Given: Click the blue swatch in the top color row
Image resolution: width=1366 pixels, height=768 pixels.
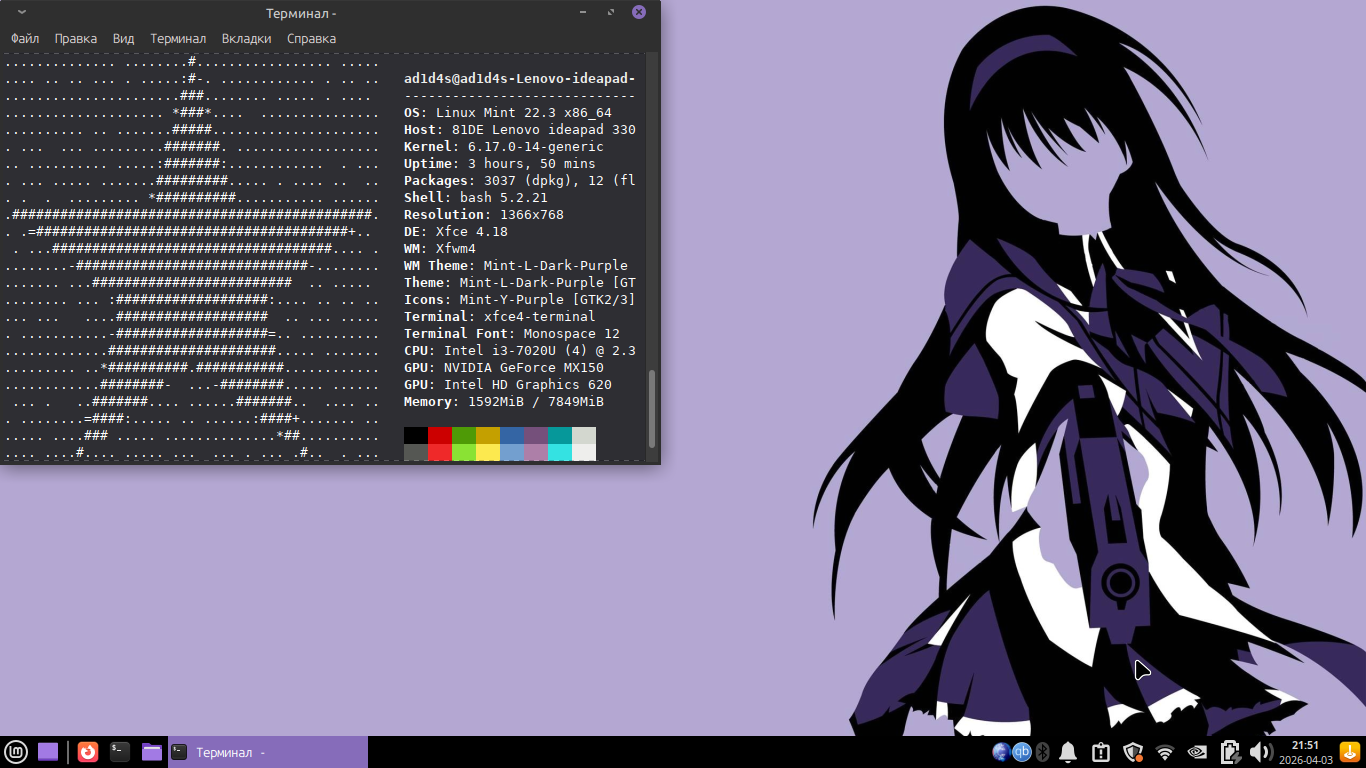Looking at the screenshot, I should click(512, 435).
